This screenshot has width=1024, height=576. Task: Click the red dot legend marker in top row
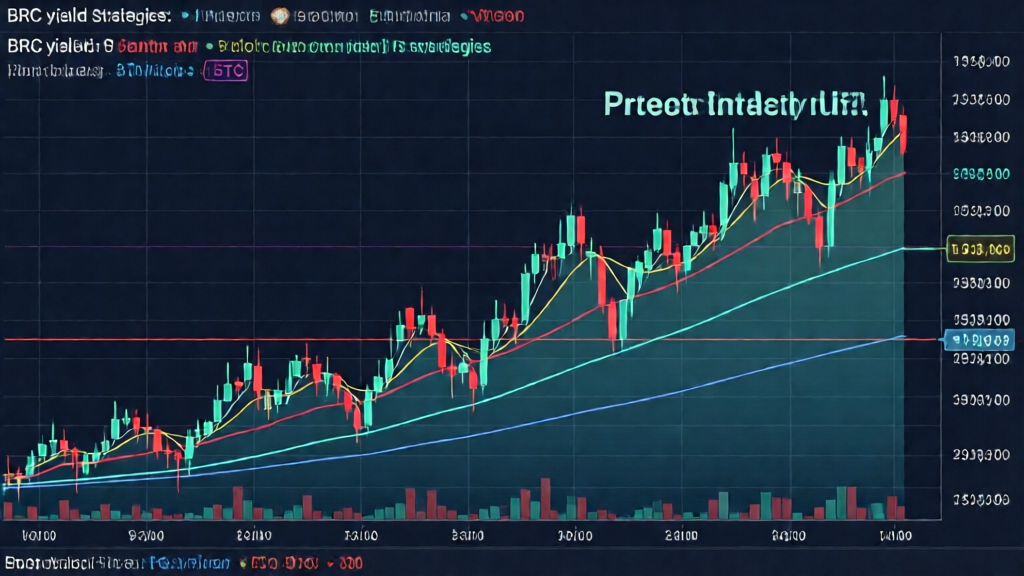pyautogui.click(x=466, y=17)
